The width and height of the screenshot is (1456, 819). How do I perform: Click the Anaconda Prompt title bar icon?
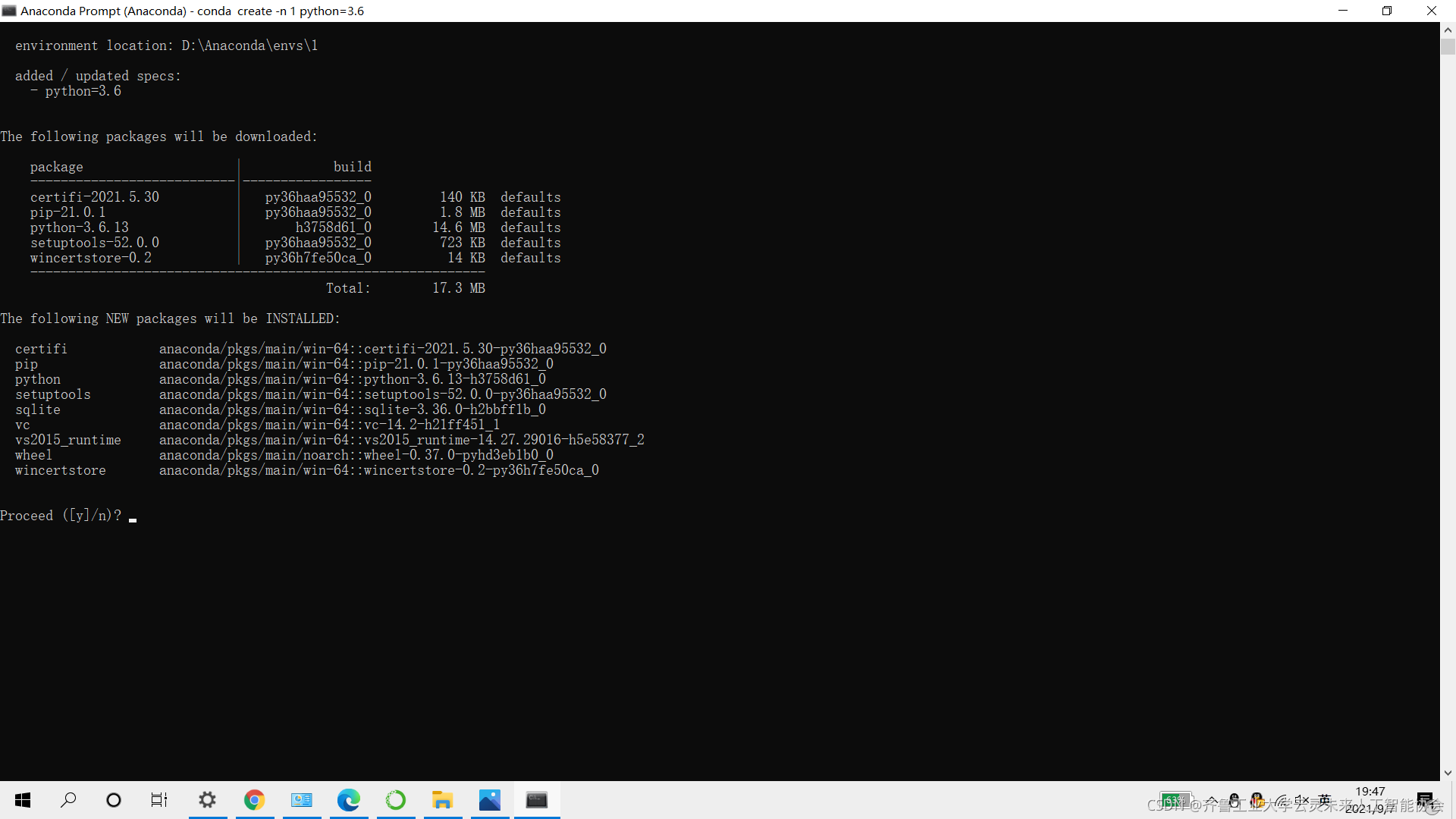(x=9, y=11)
